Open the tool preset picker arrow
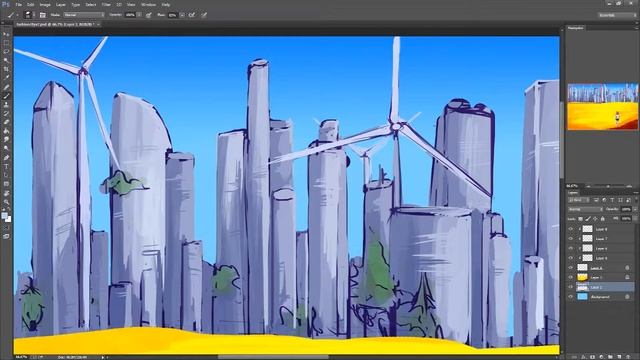Image resolution: width=640 pixels, height=360 pixels. point(17,15)
